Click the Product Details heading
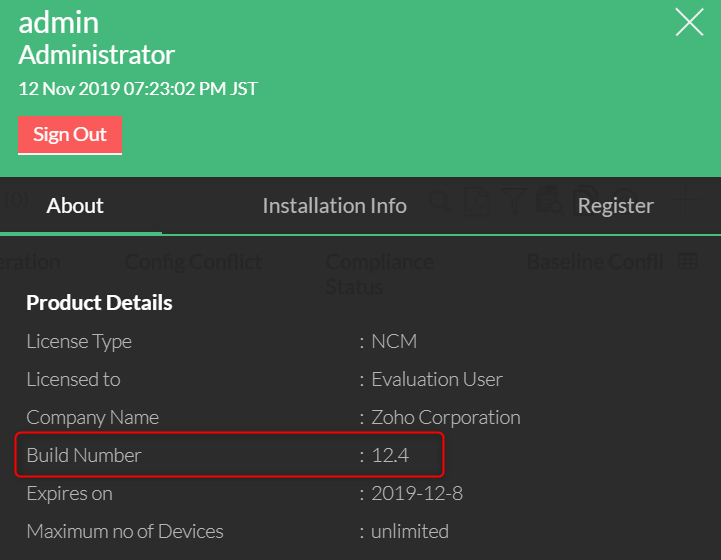The width and height of the screenshot is (721, 560). (x=99, y=303)
